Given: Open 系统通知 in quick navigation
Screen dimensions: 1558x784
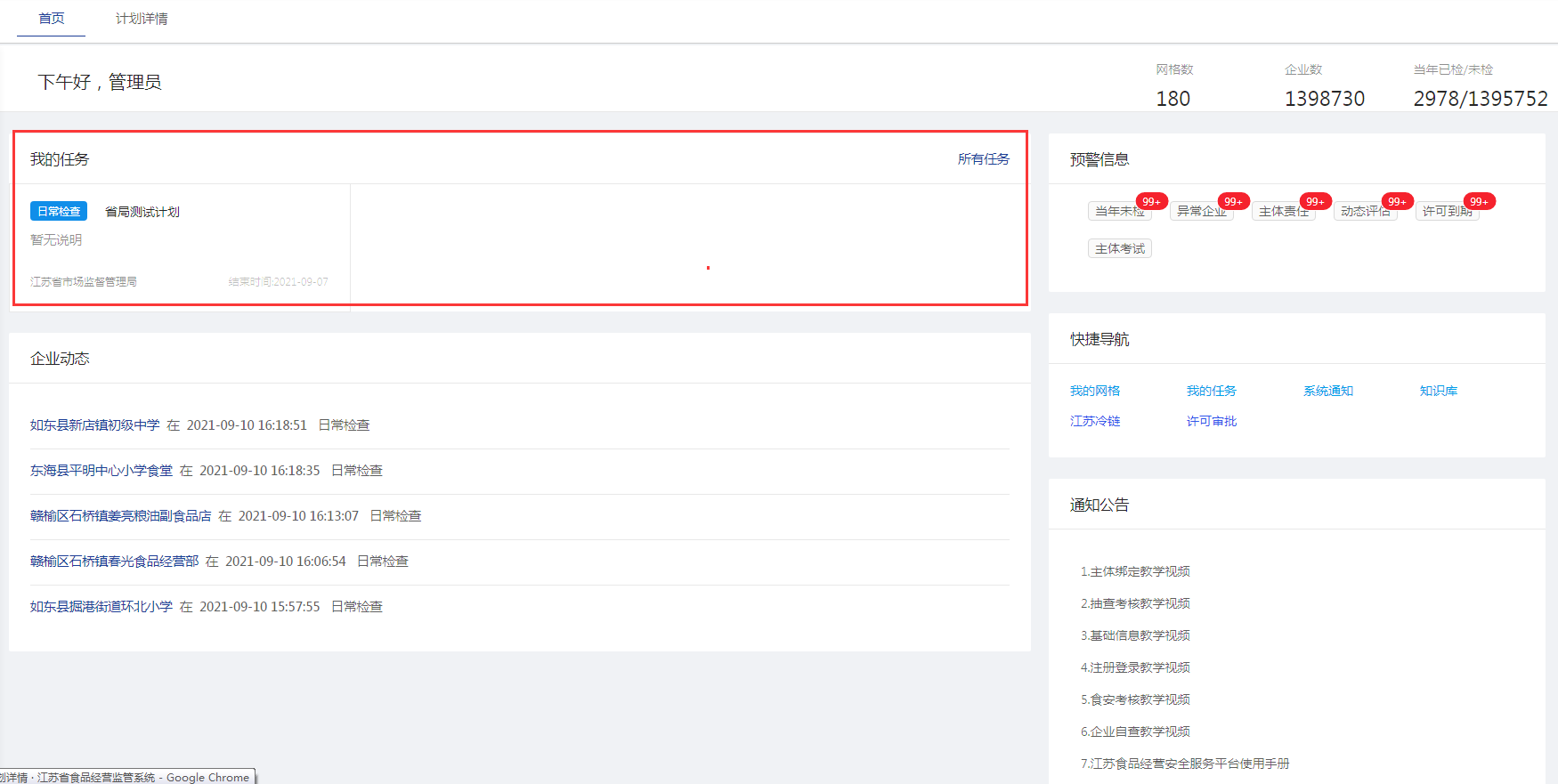Looking at the screenshot, I should [x=1327, y=391].
